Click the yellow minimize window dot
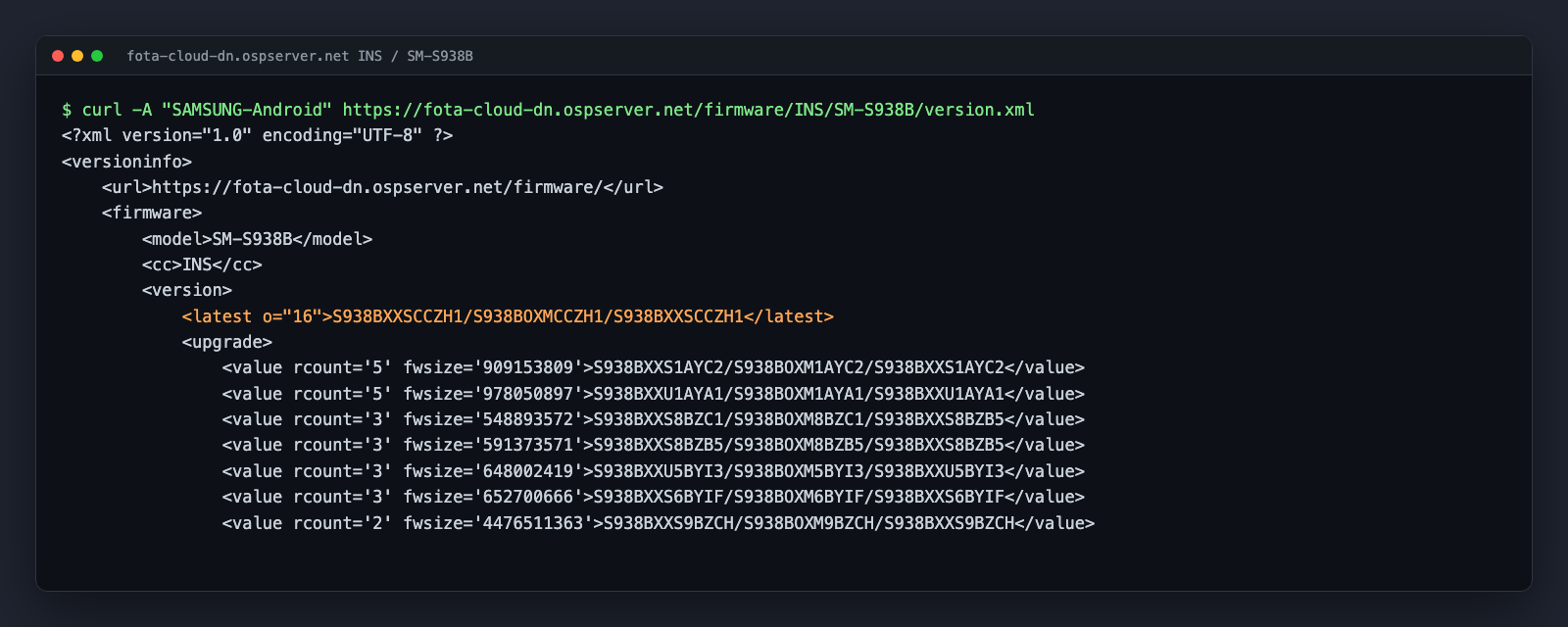This screenshot has height=627, width=1568. (x=77, y=56)
